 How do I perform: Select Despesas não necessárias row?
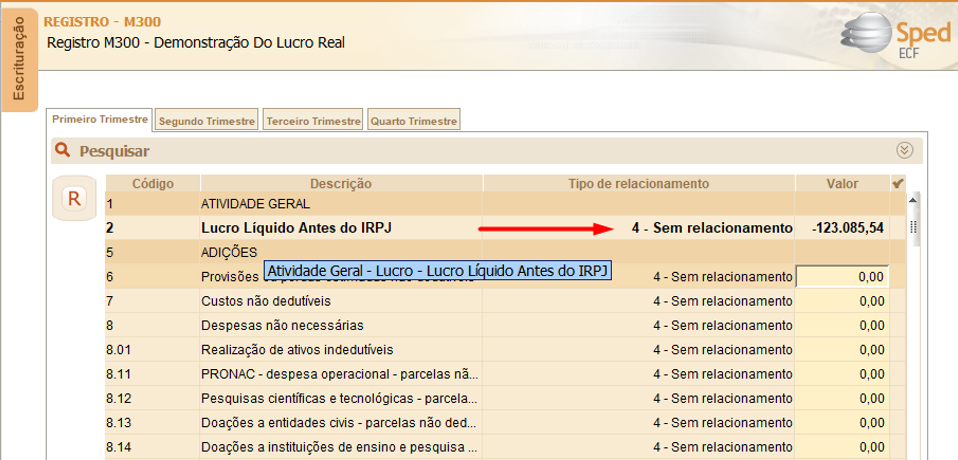(x=505, y=326)
